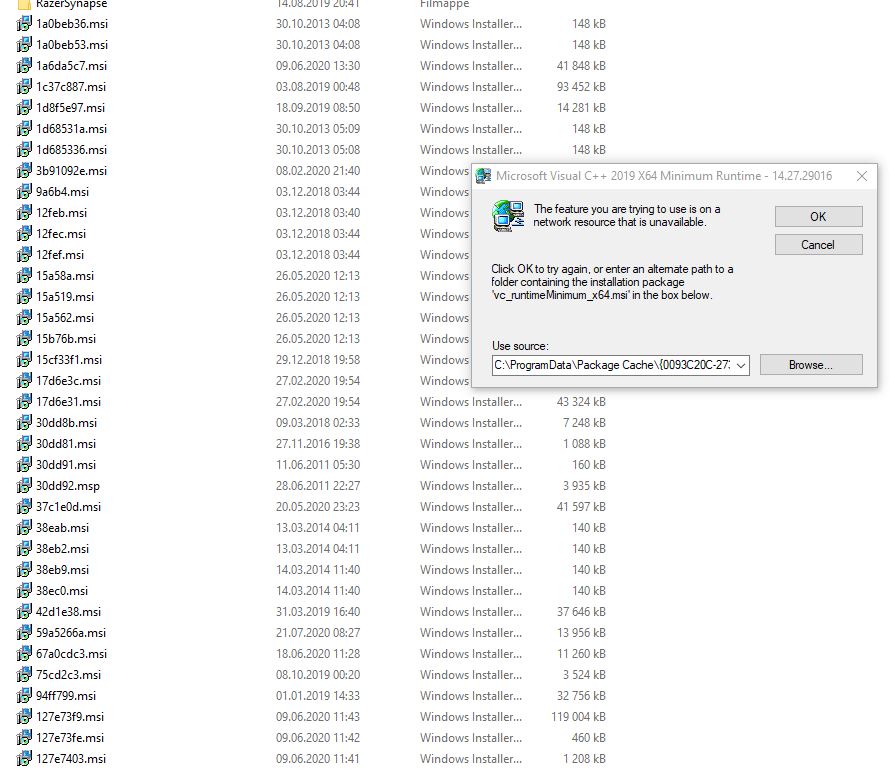This screenshot has width=890, height=769.
Task: Open Browse to locate the installation package
Action: pos(811,365)
